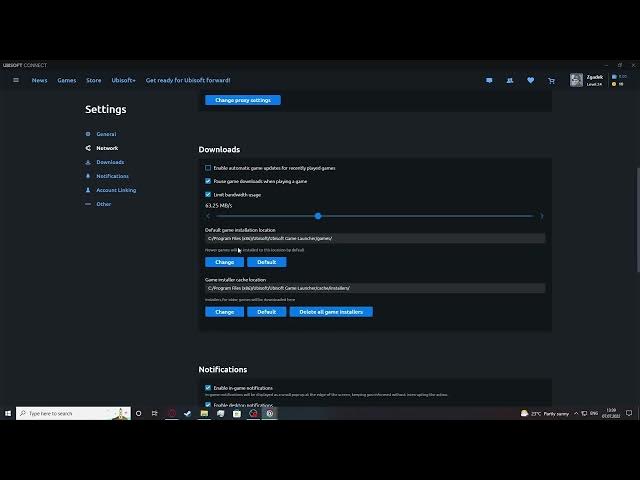This screenshot has height=480, width=640.
Task: Click the Change proxy settings button
Action: tap(243, 100)
